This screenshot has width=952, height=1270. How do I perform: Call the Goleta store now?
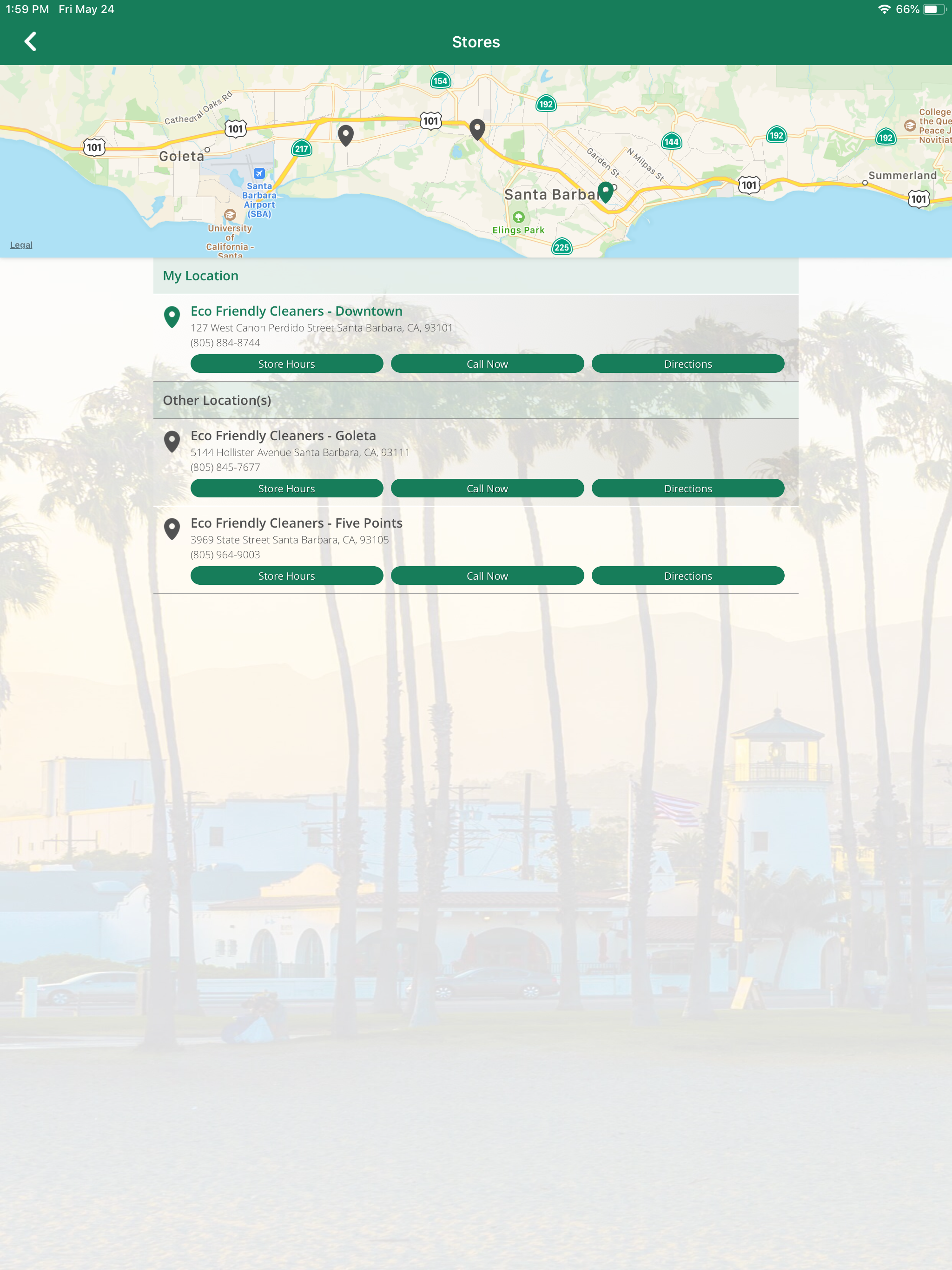[x=487, y=488]
